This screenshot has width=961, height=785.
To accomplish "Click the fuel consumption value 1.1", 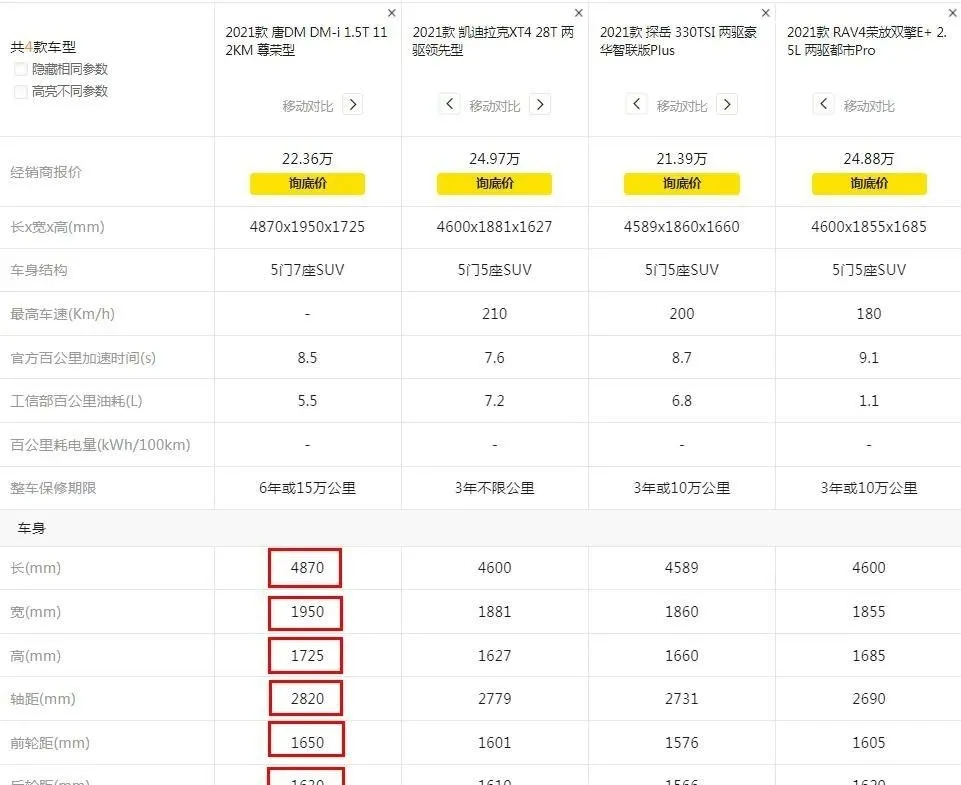I will tap(869, 401).
